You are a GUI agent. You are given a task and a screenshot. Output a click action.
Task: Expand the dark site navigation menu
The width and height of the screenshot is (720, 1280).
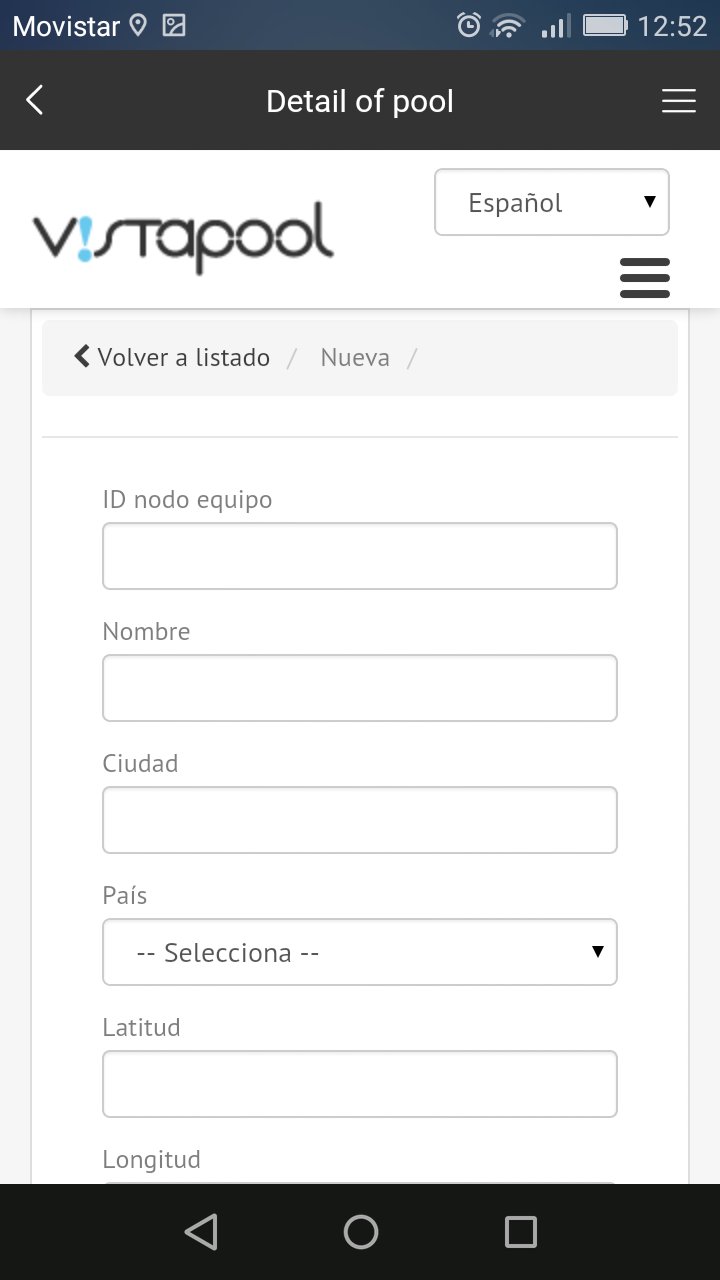[x=645, y=277]
